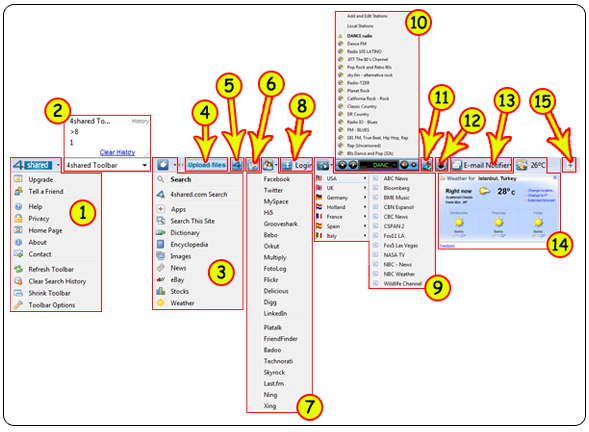589x432 pixels.
Task: Click the Upload files button
Action: 207,165
